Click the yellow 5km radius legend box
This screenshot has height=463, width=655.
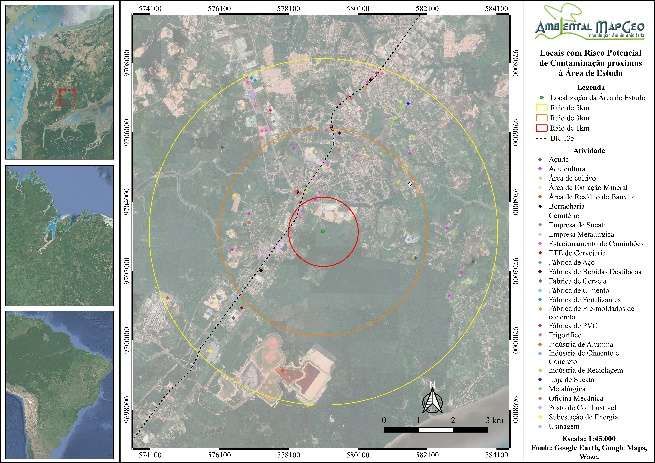click(543, 107)
